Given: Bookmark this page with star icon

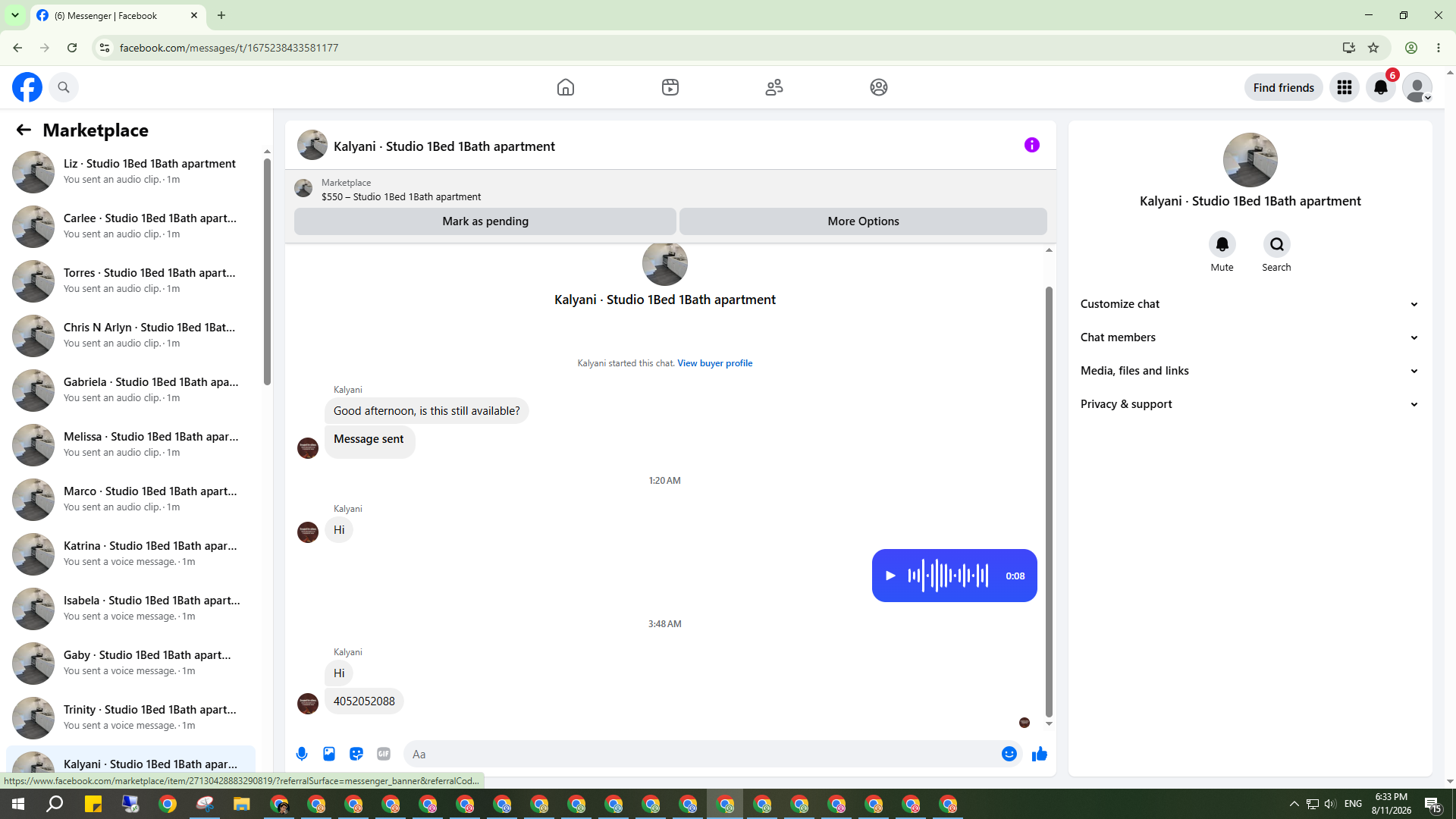Looking at the screenshot, I should pyautogui.click(x=1373, y=48).
